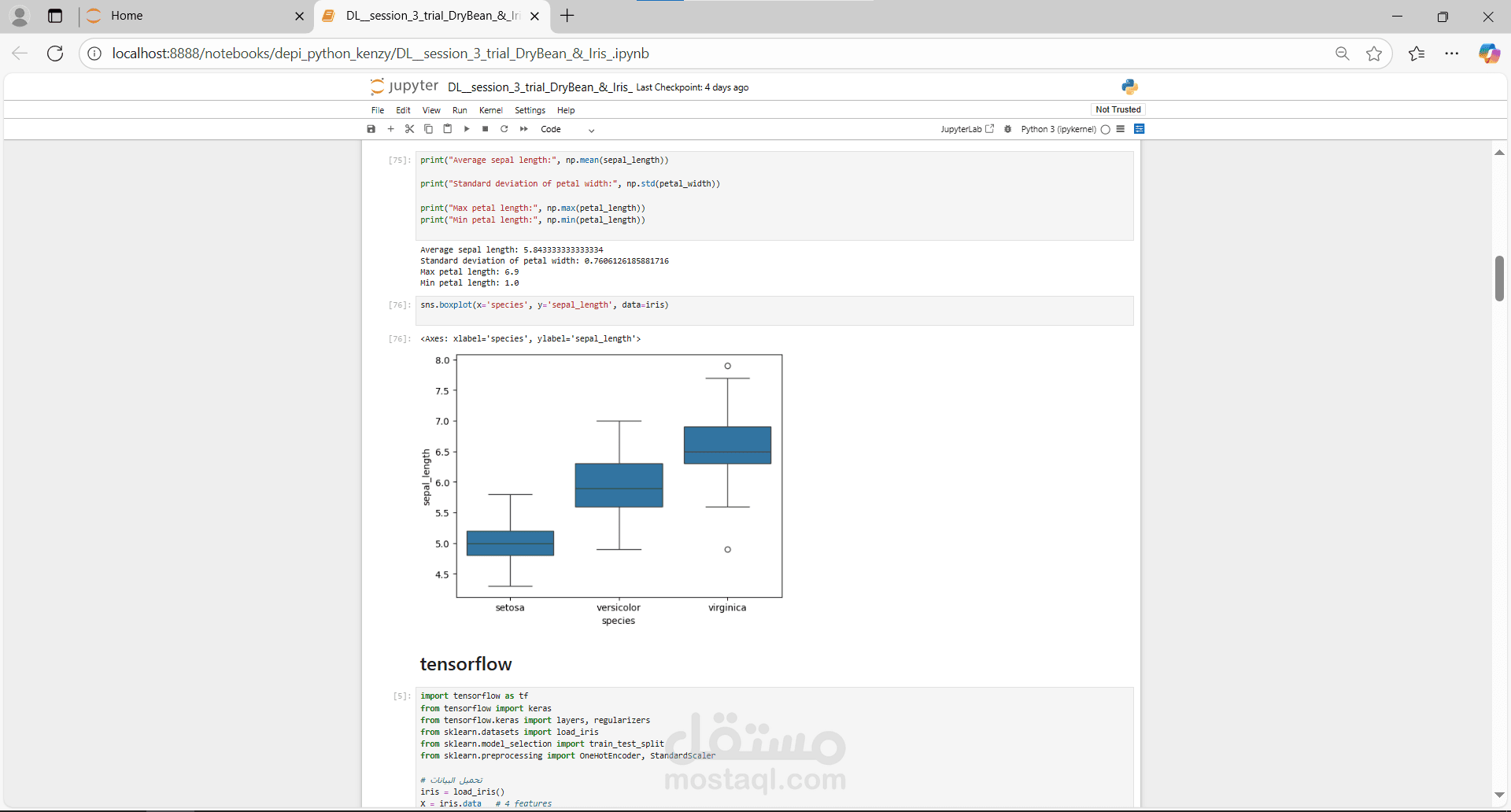Paste cell from clipboard

447,129
